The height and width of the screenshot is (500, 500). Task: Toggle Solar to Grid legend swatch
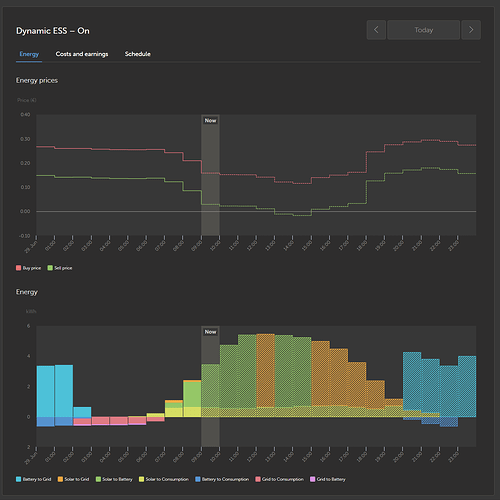pos(60,479)
